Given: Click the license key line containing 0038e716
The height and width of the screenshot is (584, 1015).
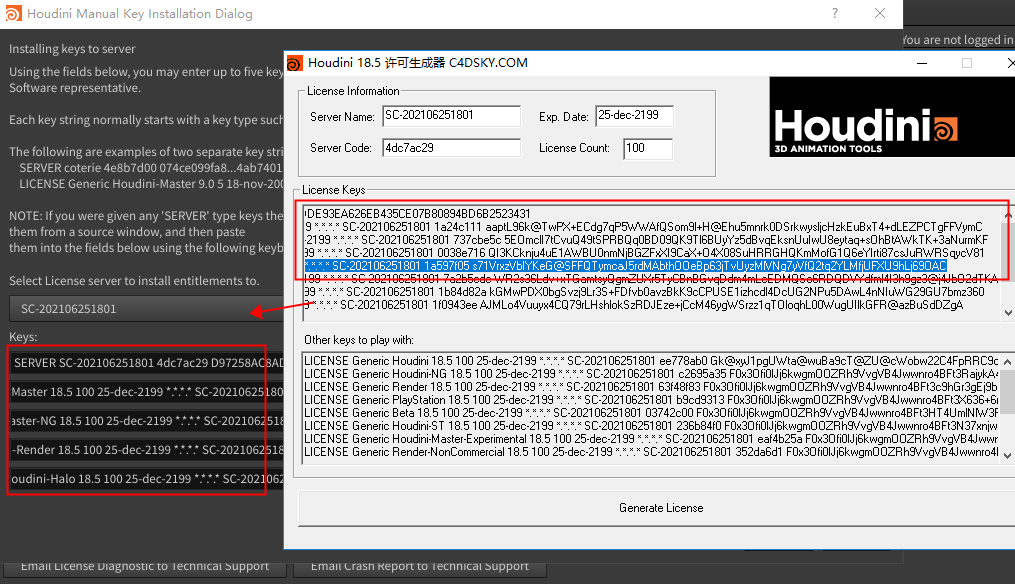Looking at the screenshot, I should (644, 253).
